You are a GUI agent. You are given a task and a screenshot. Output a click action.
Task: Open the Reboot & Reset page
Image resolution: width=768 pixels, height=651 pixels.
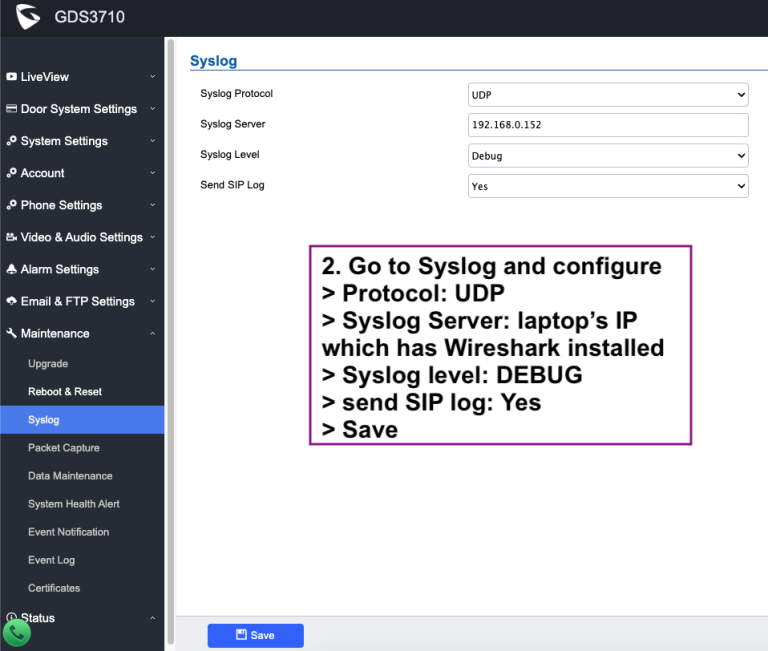click(x=65, y=392)
